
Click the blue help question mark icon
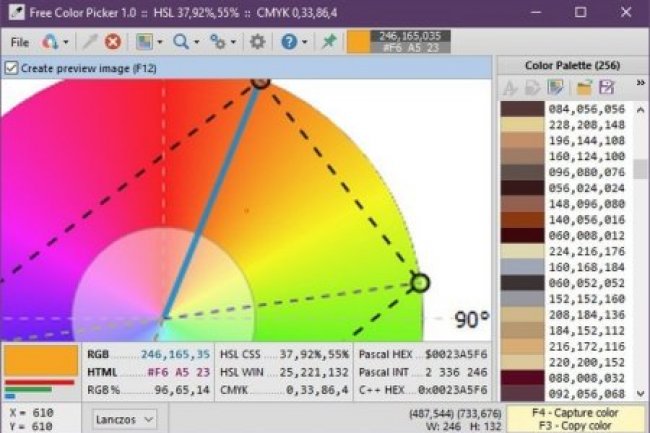point(288,42)
